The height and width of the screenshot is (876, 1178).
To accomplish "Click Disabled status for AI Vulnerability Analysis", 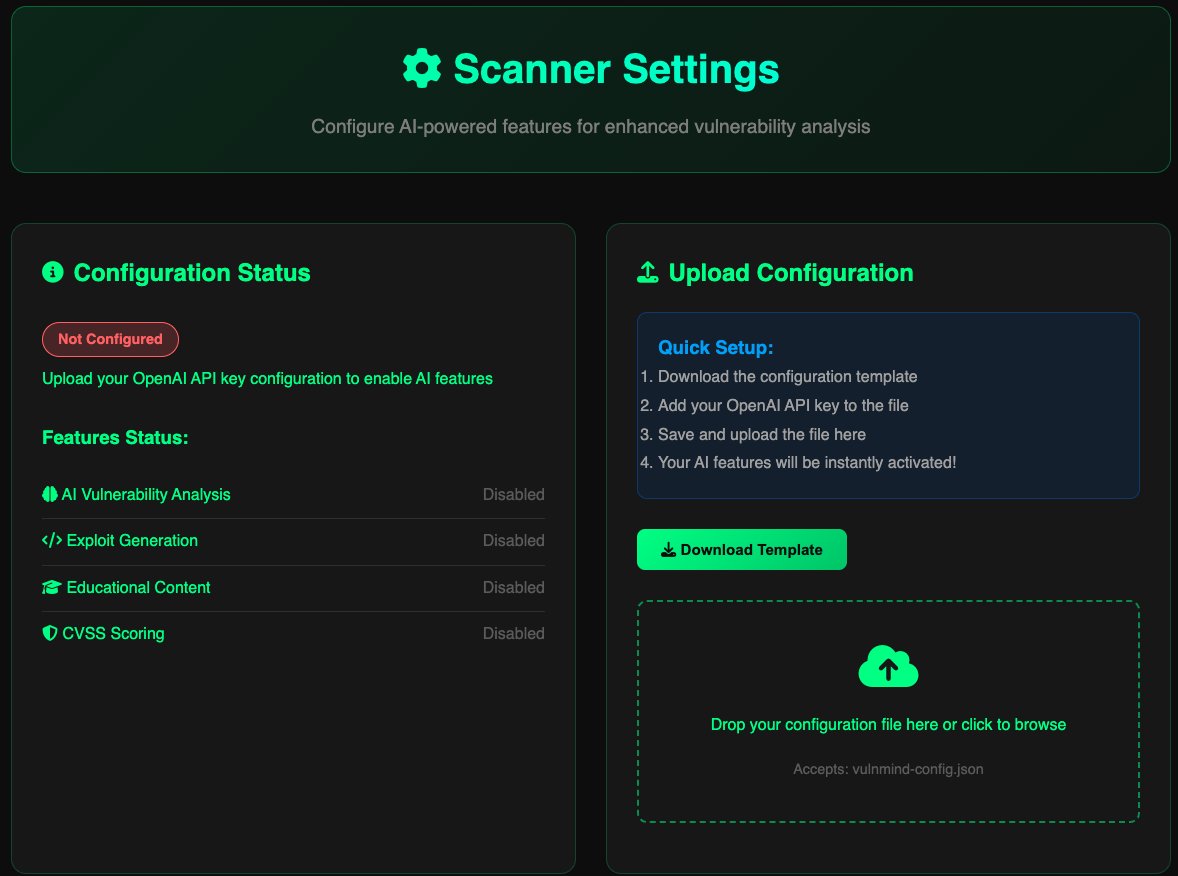I will [x=513, y=494].
